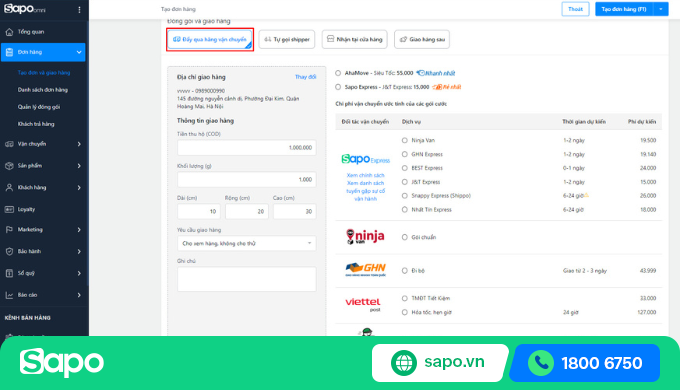
Task: Expand the Marketing menu
Action: (x=79, y=229)
